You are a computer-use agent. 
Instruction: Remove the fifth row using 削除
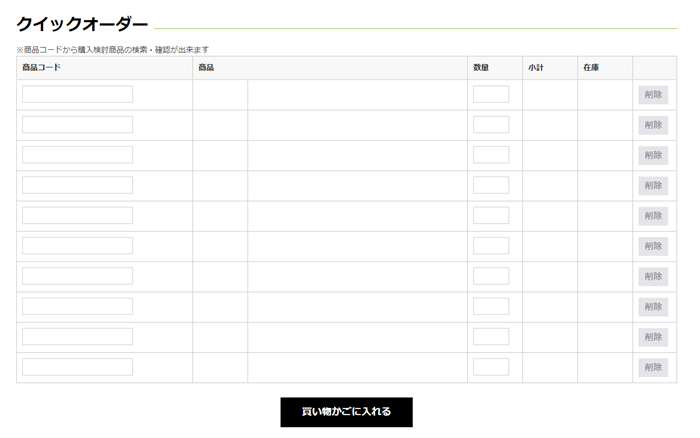[653, 216]
